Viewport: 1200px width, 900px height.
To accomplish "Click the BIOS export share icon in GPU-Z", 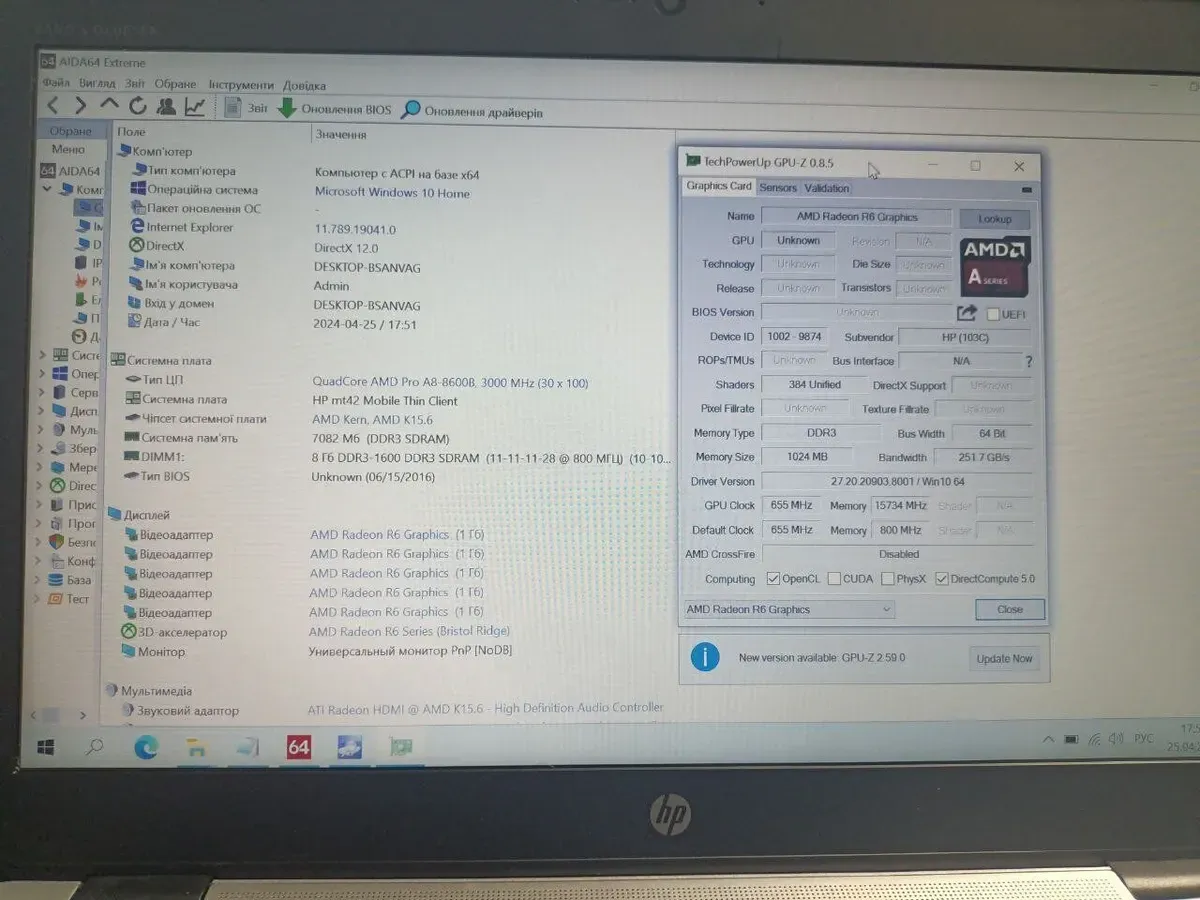I will coord(967,313).
